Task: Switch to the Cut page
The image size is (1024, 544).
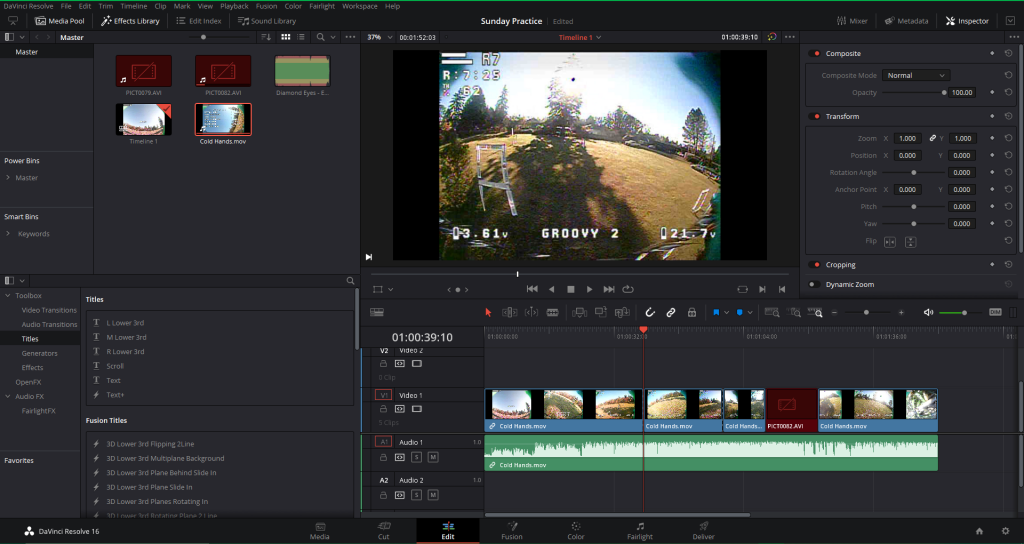Action: coord(383,531)
